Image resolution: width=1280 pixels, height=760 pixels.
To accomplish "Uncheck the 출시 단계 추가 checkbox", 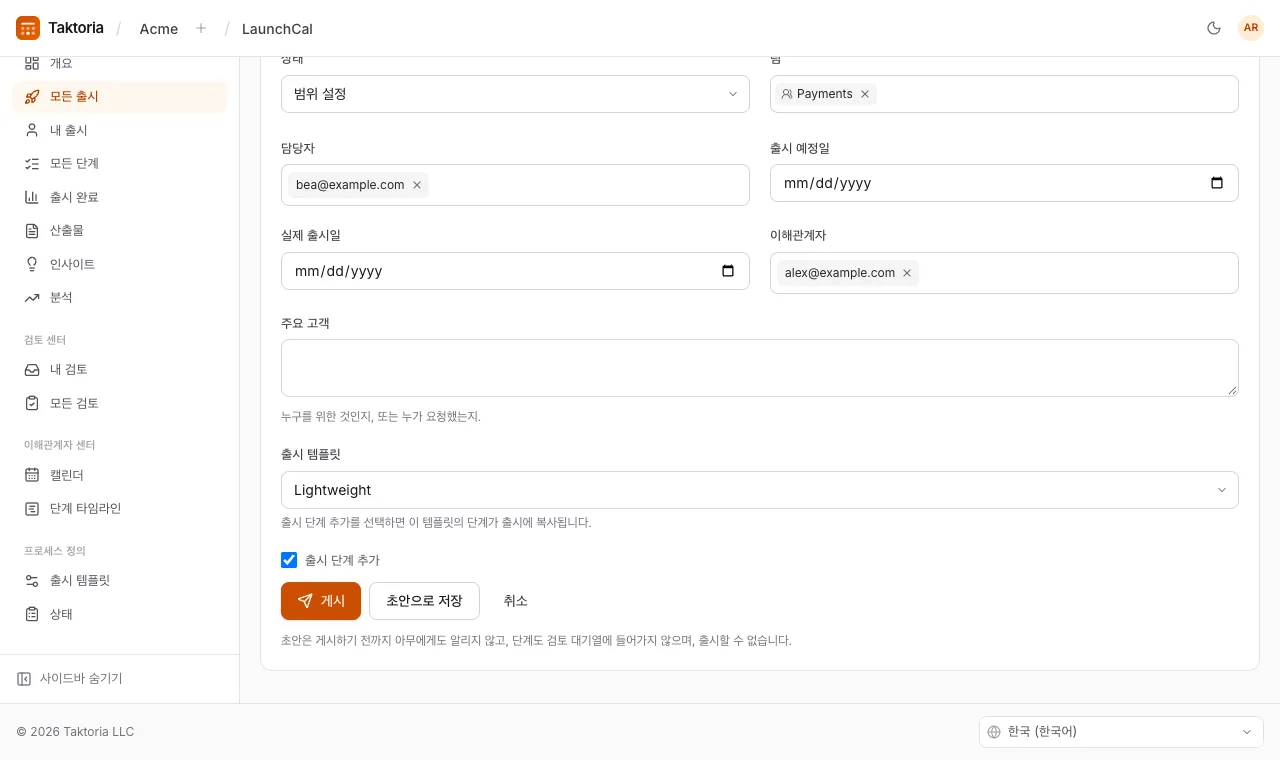I will [x=289, y=560].
